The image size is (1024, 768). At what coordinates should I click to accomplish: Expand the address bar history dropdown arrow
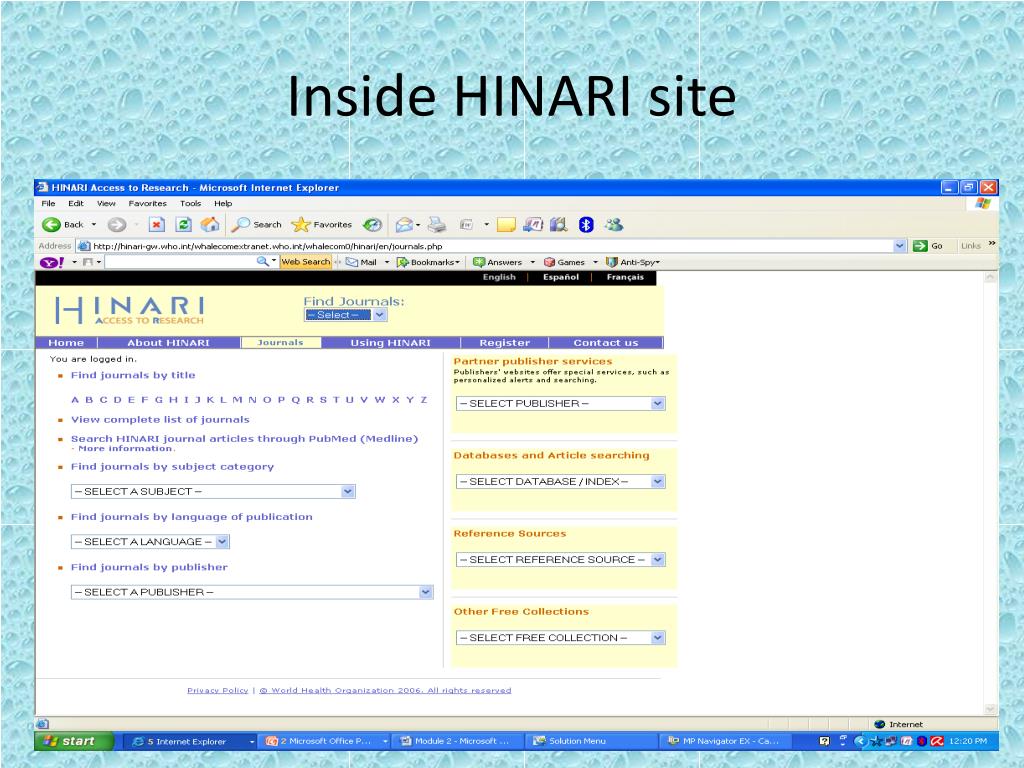pyautogui.click(x=900, y=246)
